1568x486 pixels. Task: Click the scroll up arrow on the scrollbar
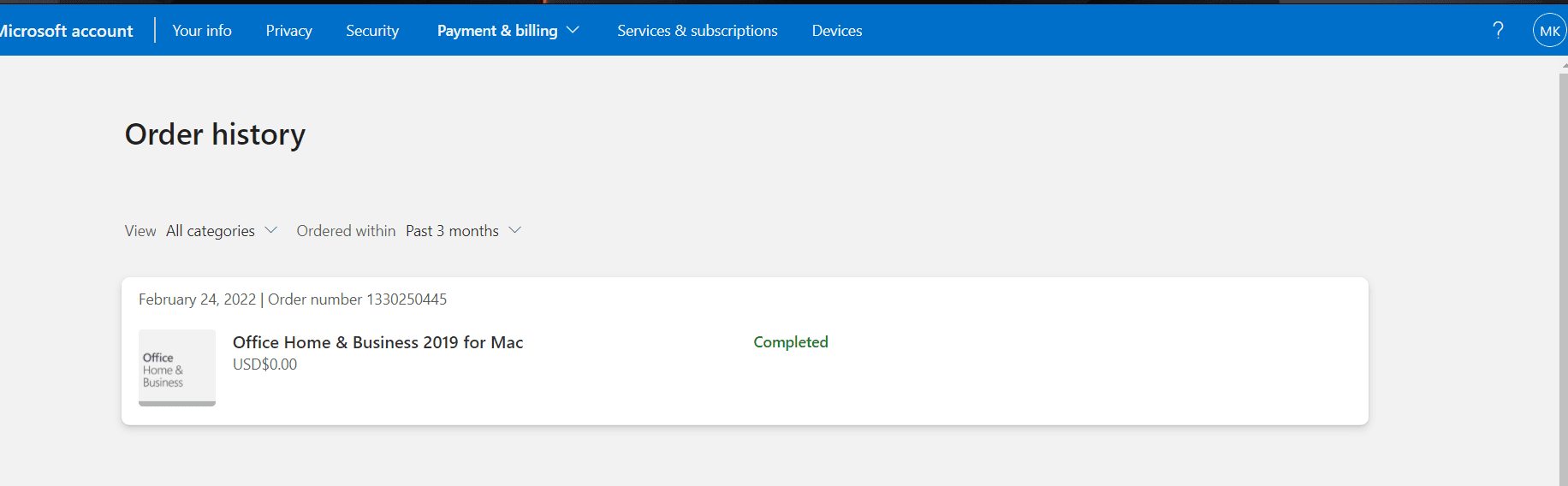click(x=1563, y=66)
